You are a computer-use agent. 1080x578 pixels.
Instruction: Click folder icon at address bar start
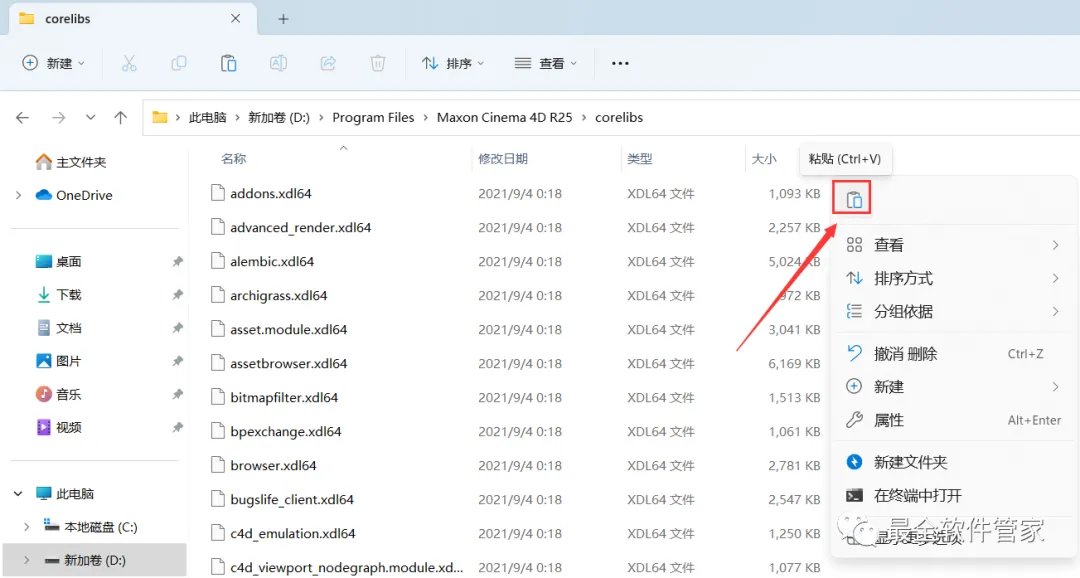click(x=160, y=117)
